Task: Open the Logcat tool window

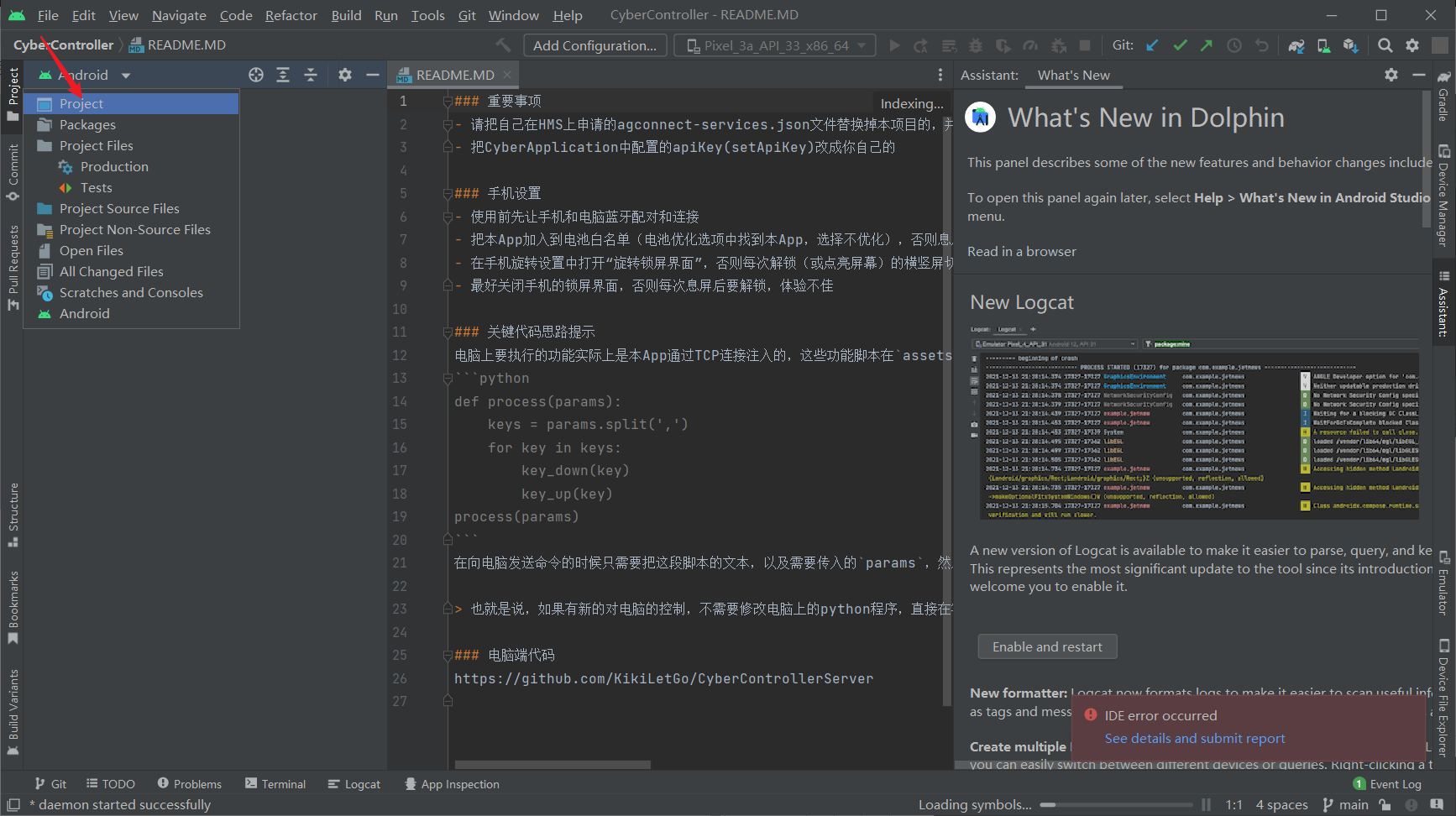Action: coord(354,784)
